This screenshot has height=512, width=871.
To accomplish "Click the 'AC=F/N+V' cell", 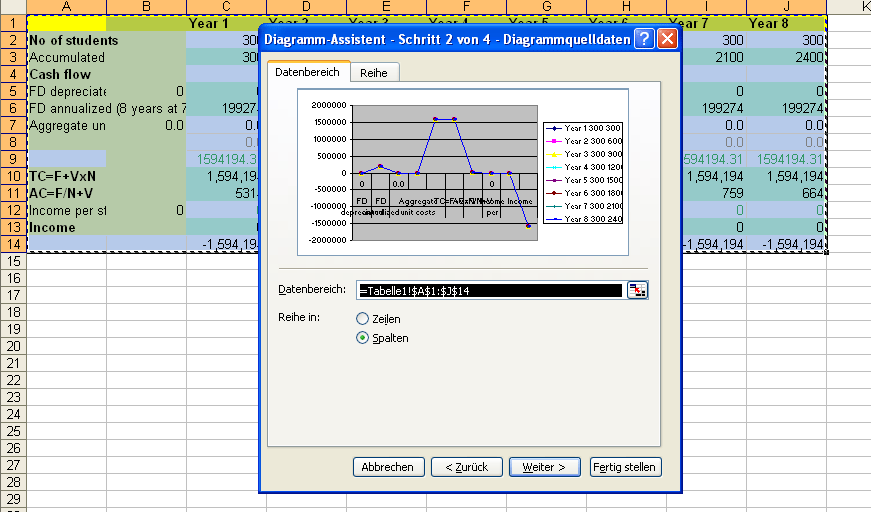I will pyautogui.click(x=67, y=193).
